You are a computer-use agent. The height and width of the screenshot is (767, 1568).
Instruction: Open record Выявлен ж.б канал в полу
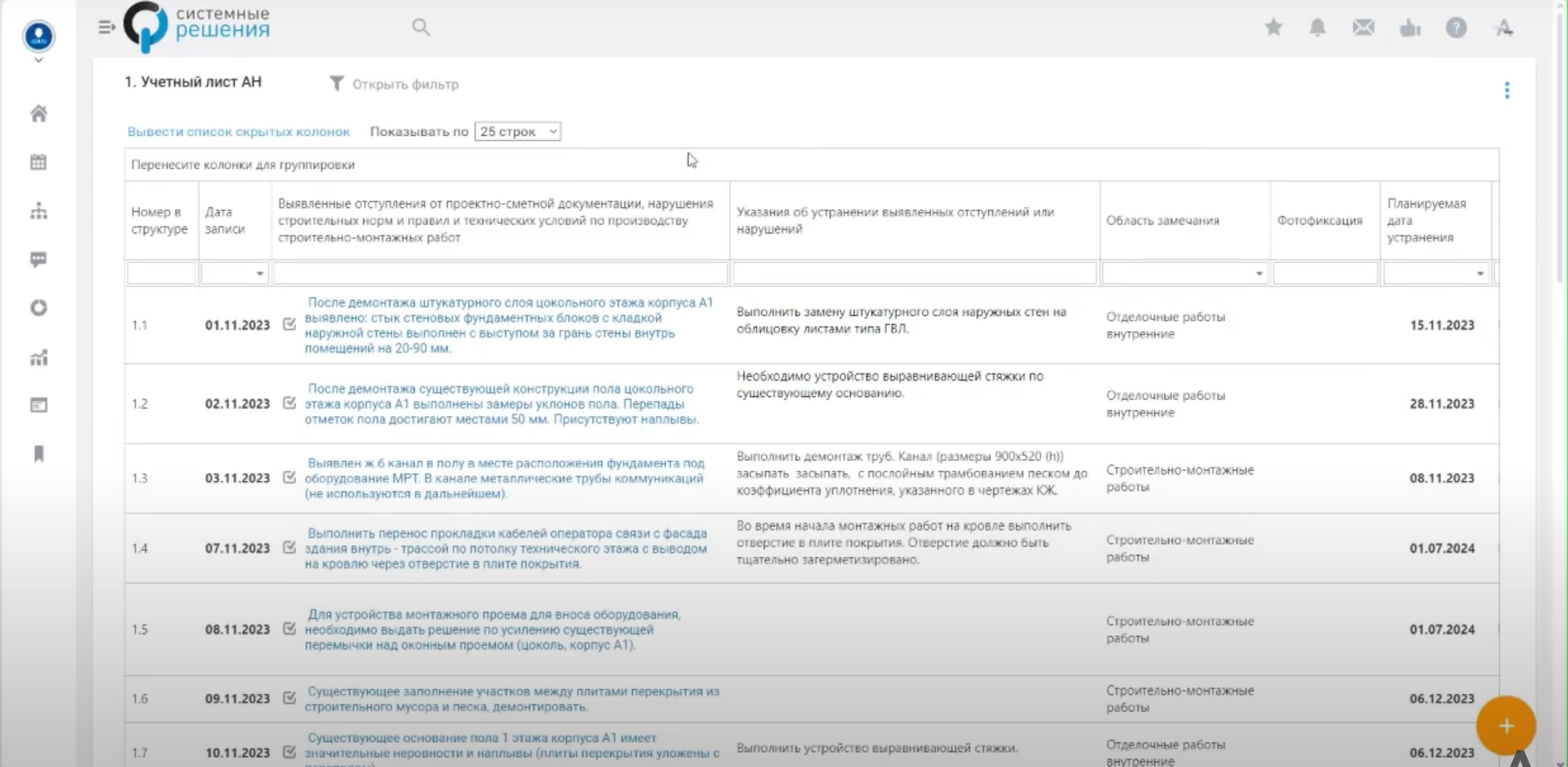point(505,478)
